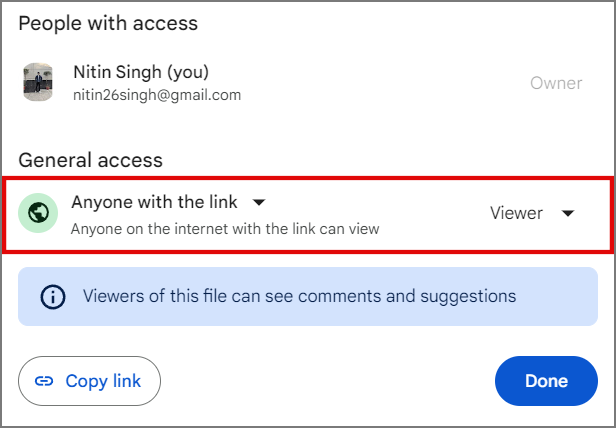
Task: Expand the arrow beside "Anyone with the link"
Action: coord(257,202)
